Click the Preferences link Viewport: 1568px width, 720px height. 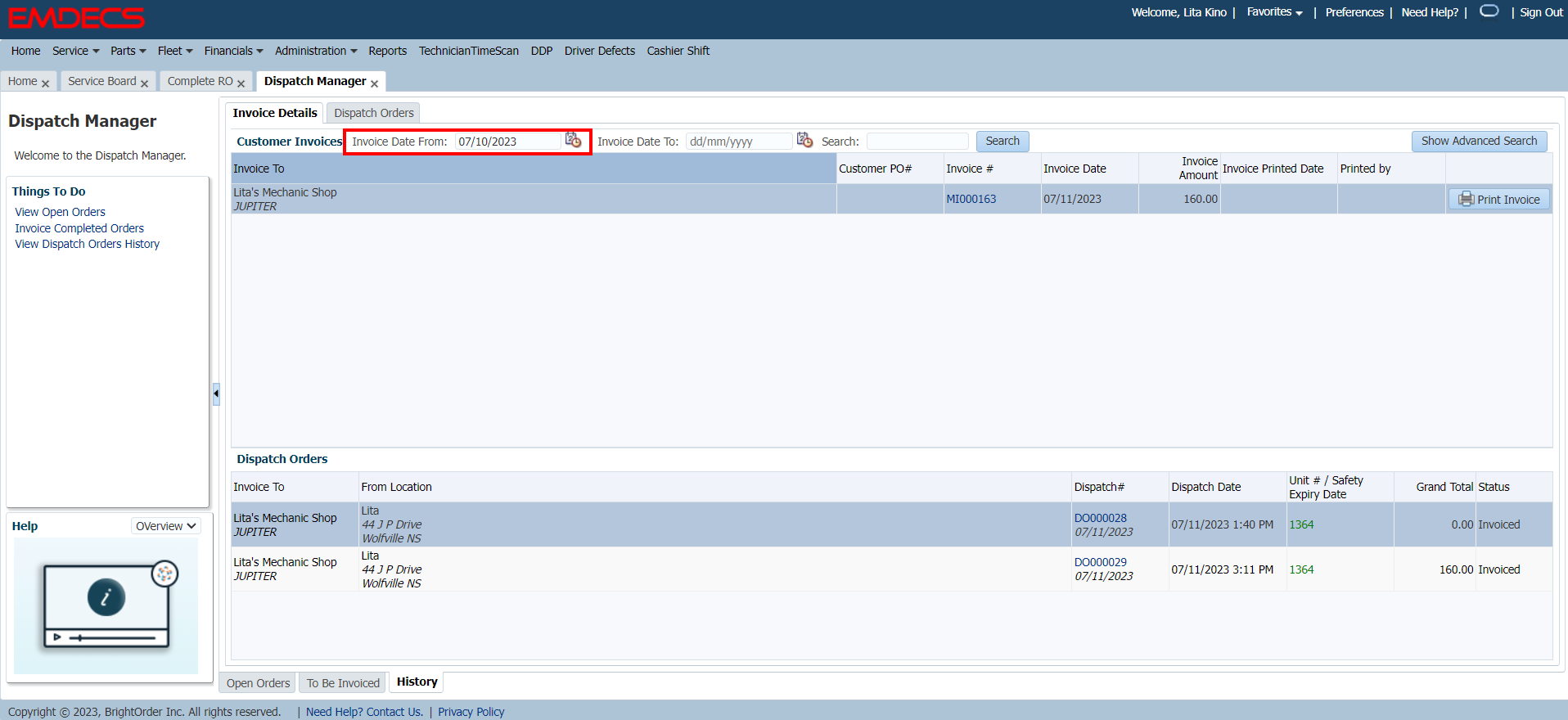[1354, 12]
